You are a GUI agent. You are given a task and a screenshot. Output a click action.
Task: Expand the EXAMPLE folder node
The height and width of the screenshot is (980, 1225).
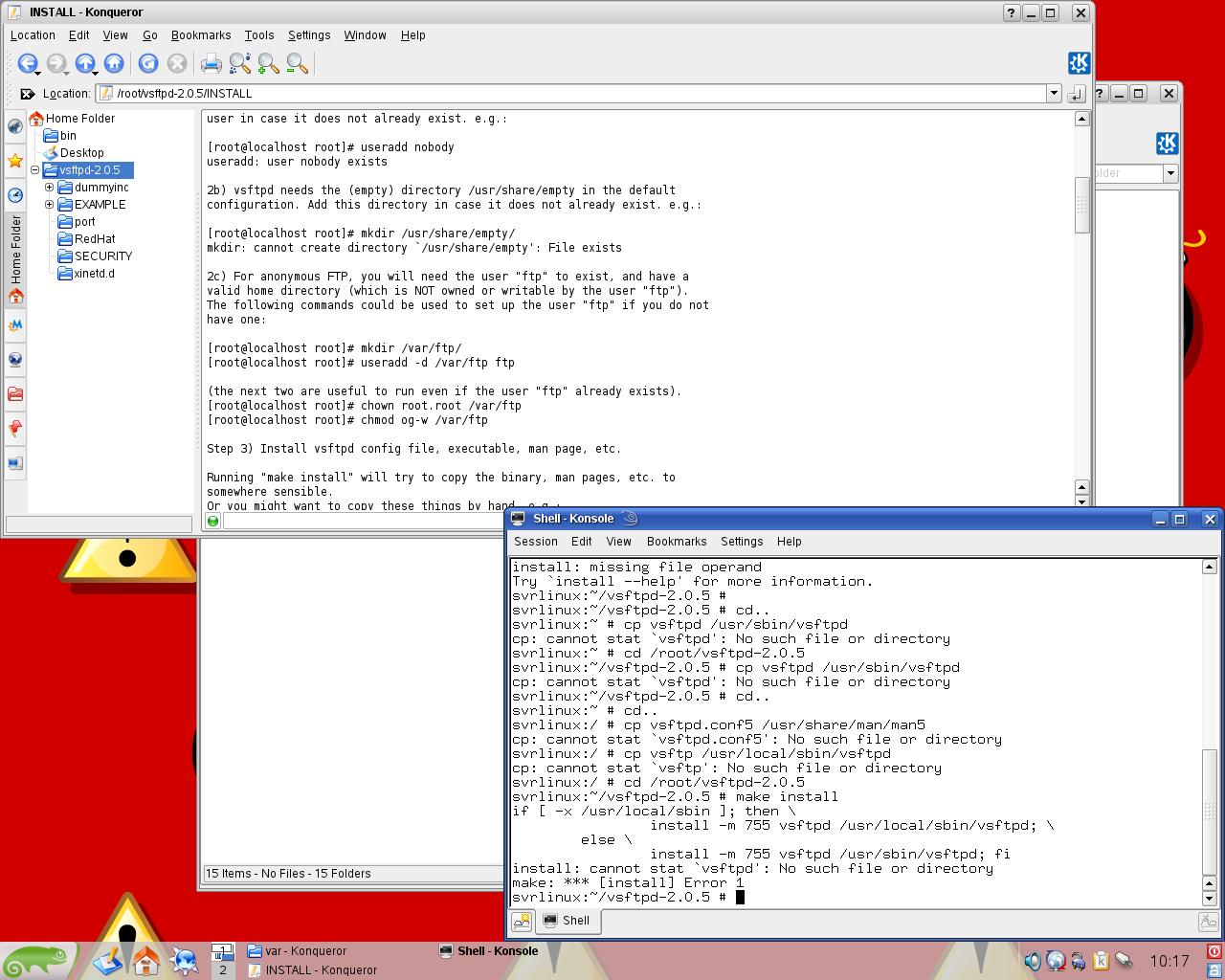coord(50,205)
